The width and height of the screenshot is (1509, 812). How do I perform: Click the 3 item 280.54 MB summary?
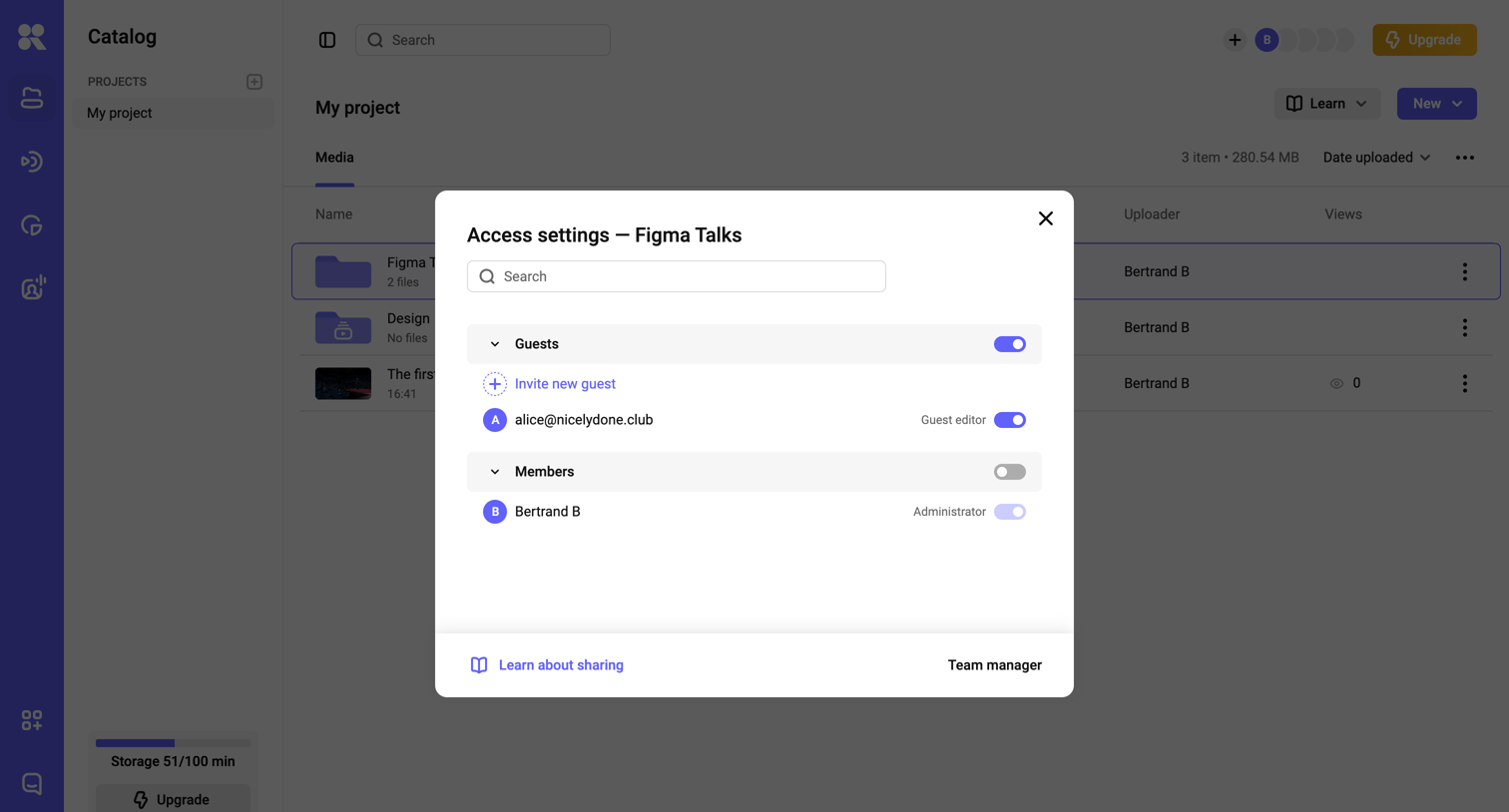(1241, 158)
